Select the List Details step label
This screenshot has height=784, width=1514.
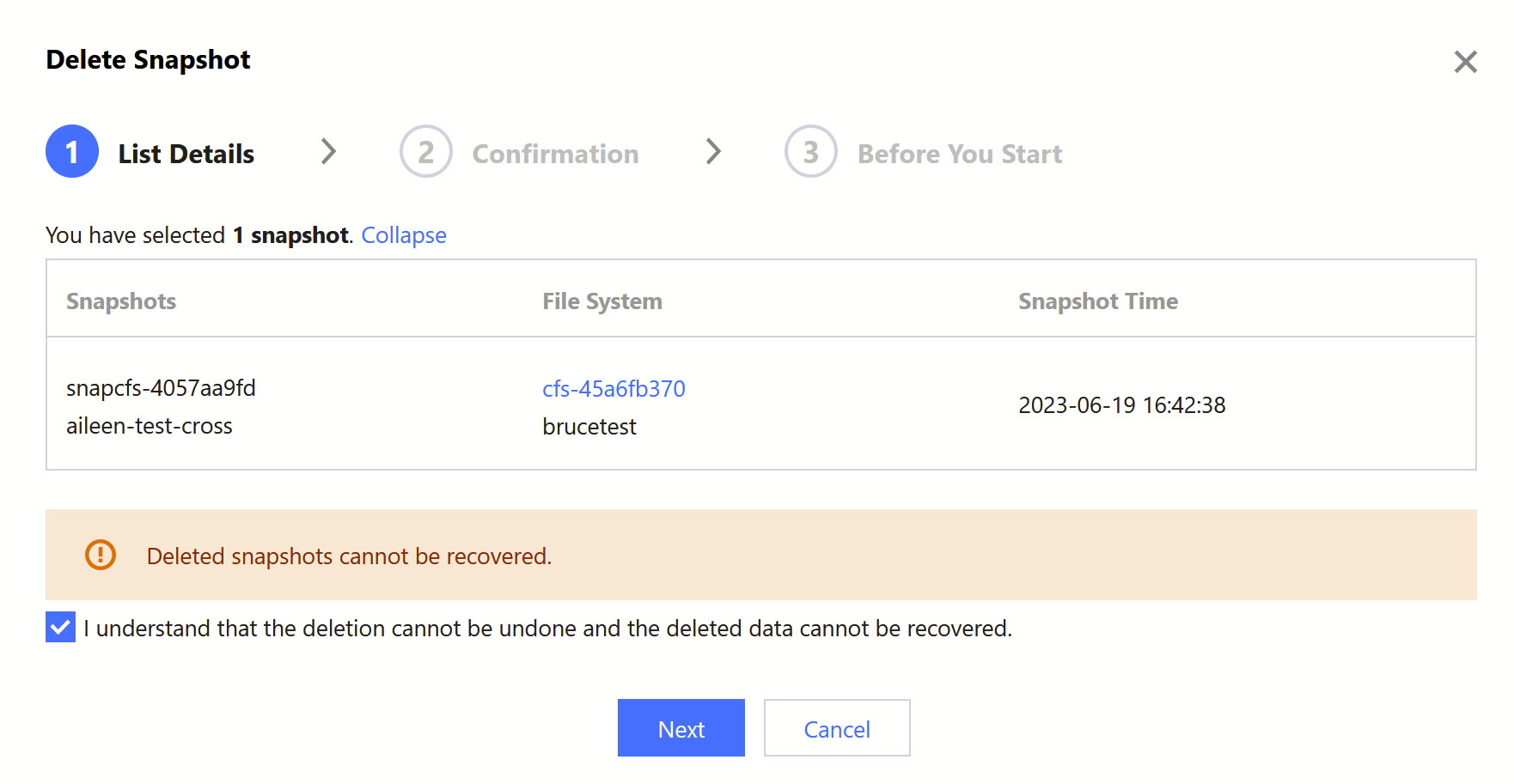coord(186,154)
